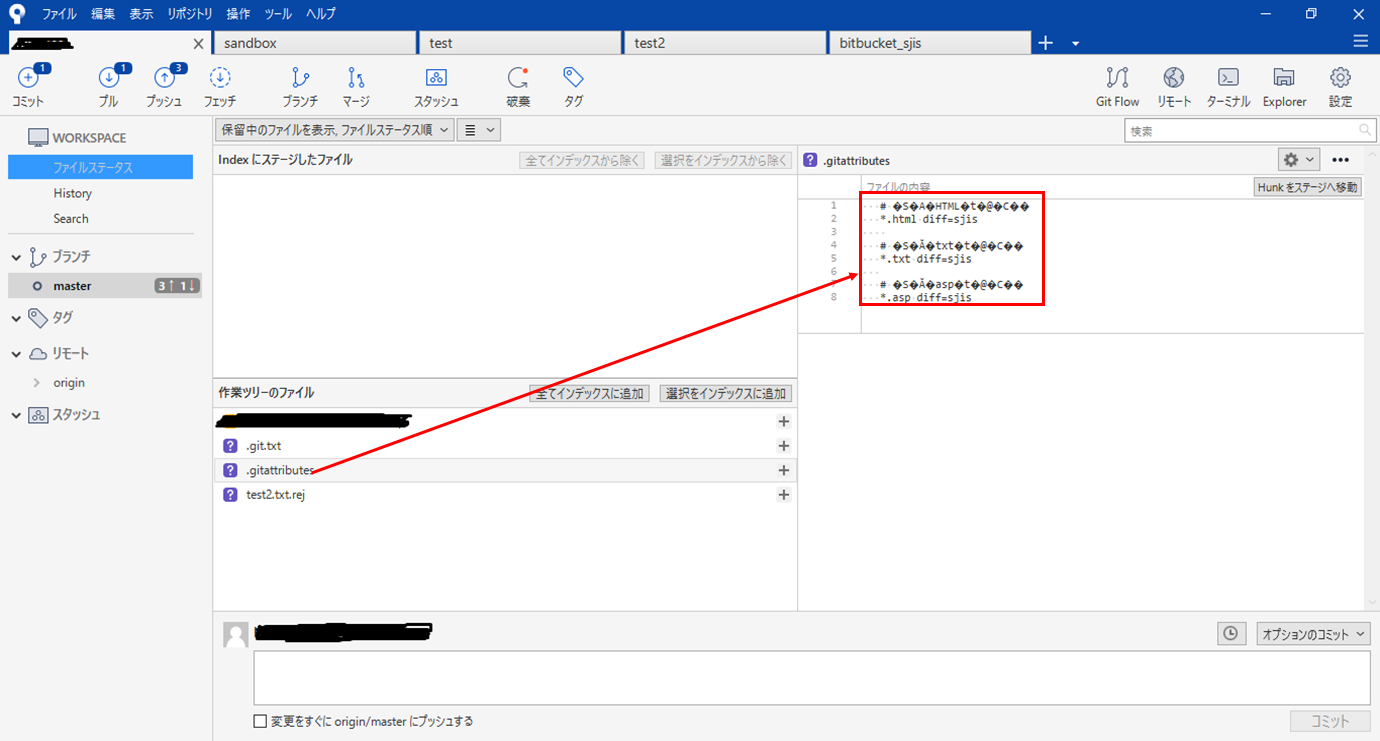Click the commit message text area
Screen dimensions: 1380x741
pos(812,678)
